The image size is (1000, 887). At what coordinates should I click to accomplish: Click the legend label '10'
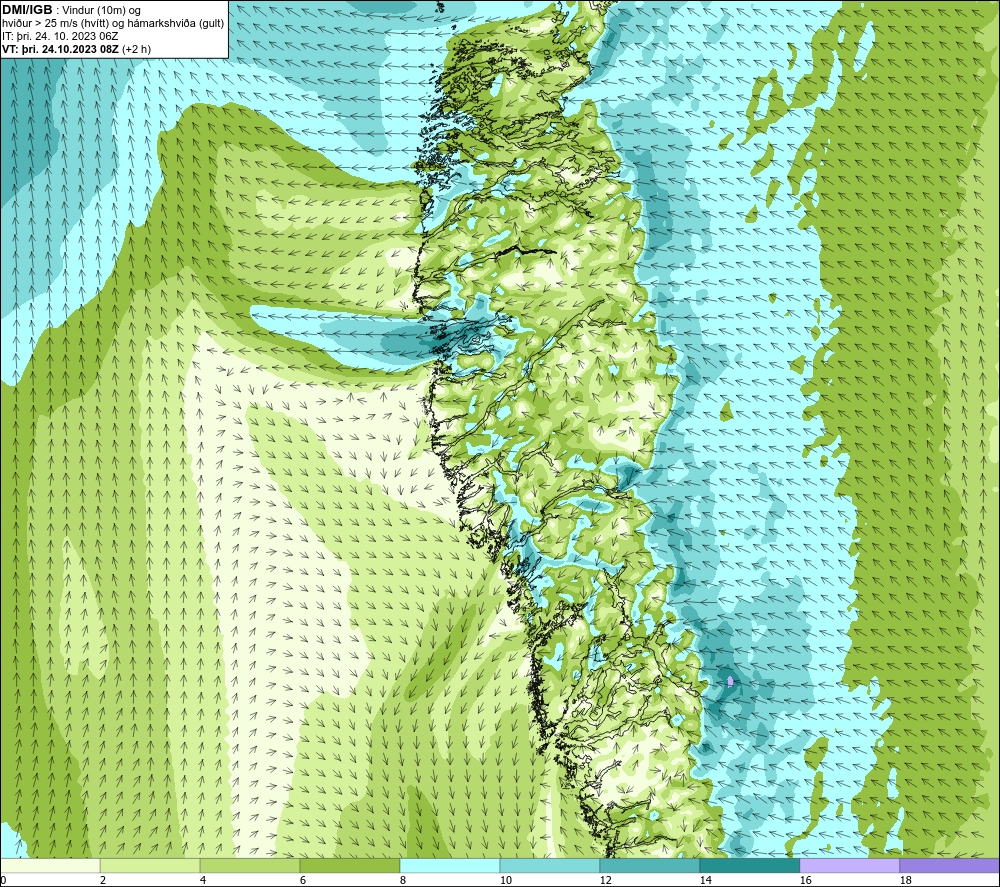click(x=505, y=880)
